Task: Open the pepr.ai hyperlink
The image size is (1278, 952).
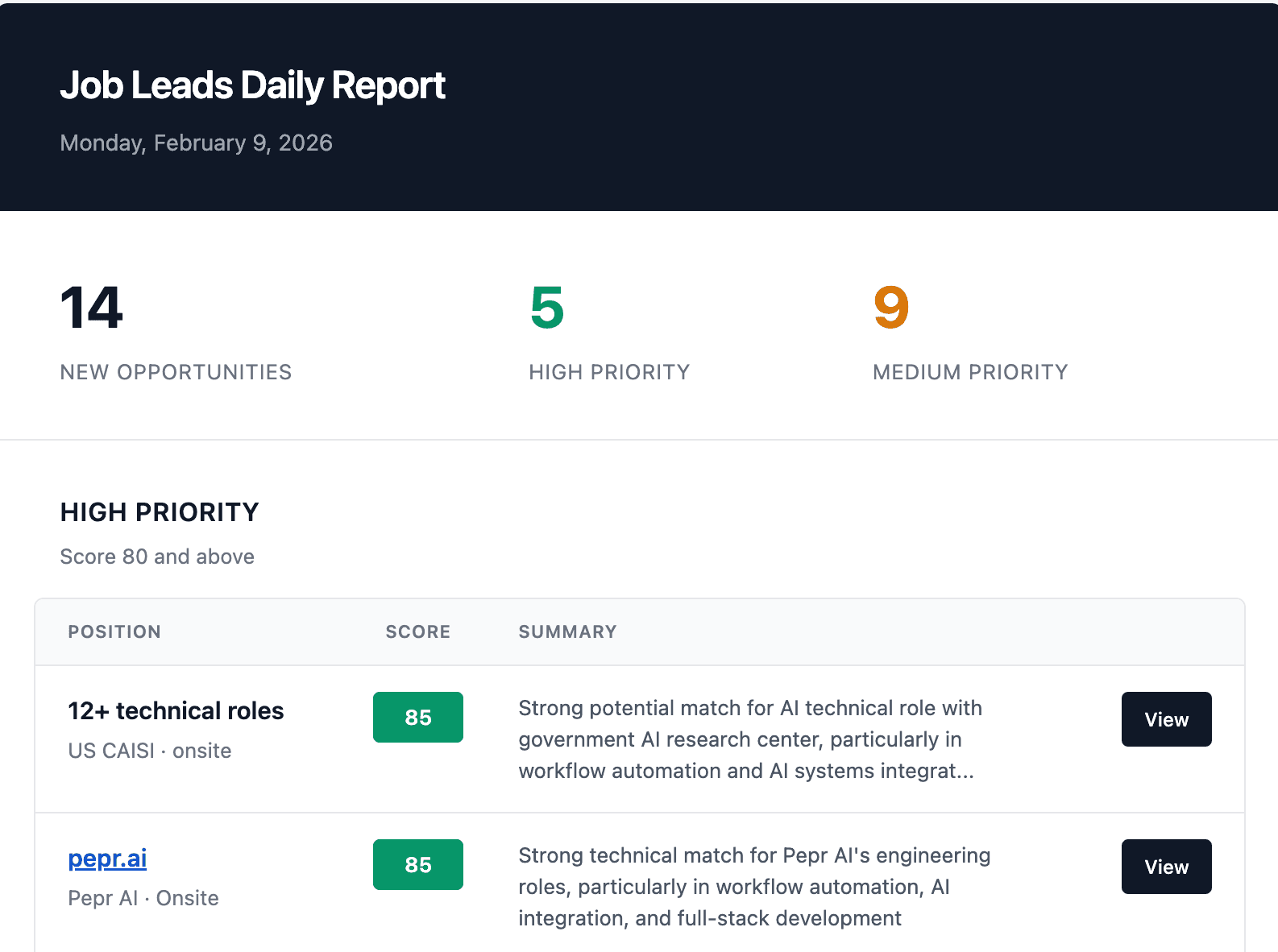Action: coord(106,859)
